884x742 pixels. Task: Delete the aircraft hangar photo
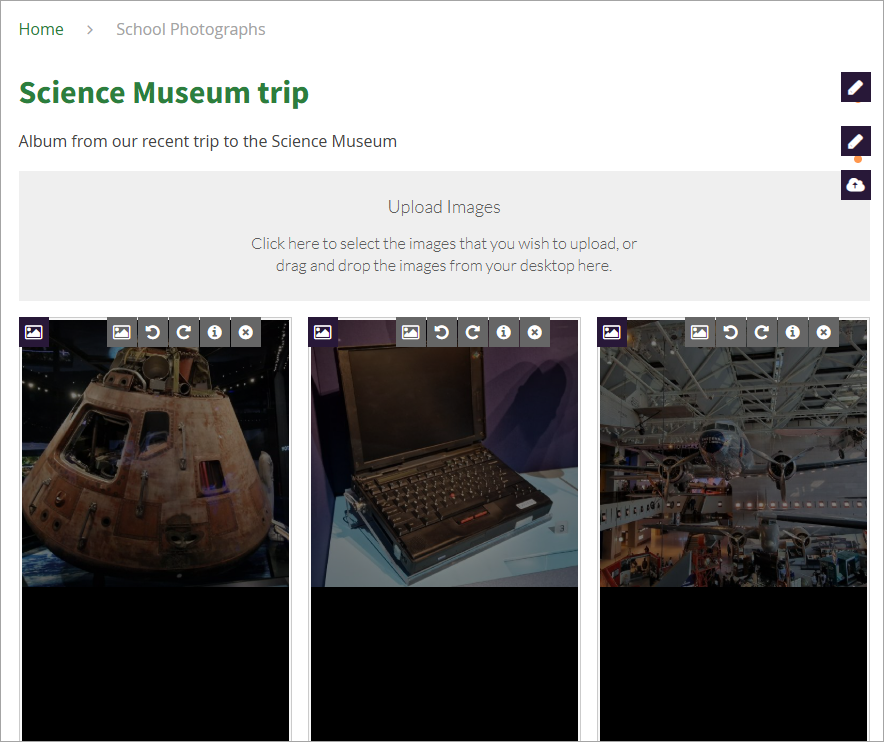(824, 333)
